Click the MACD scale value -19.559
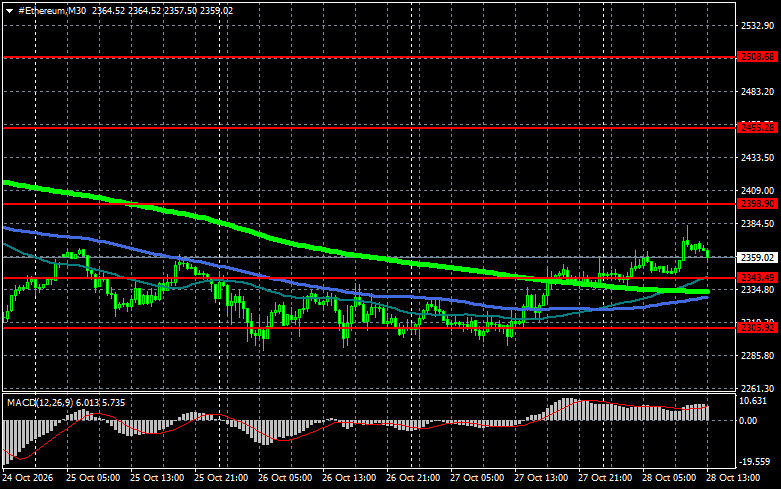This screenshot has width=781, height=489. (755, 462)
